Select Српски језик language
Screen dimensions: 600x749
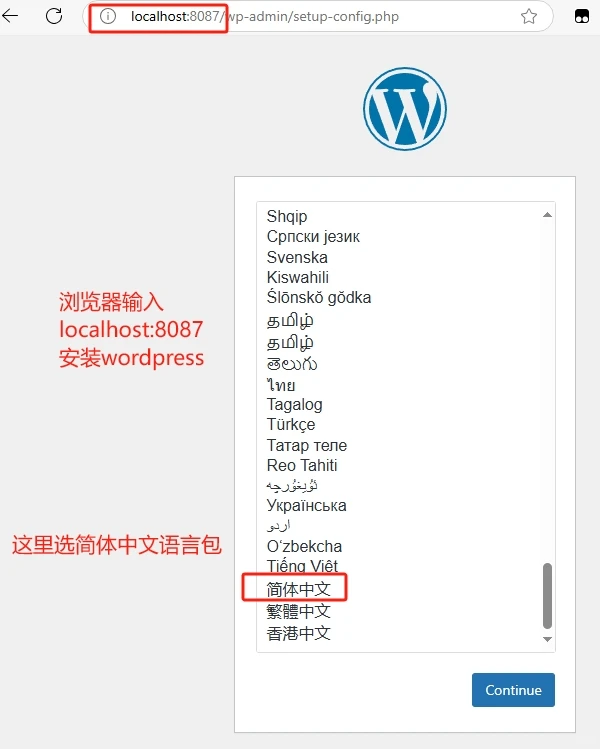point(313,236)
